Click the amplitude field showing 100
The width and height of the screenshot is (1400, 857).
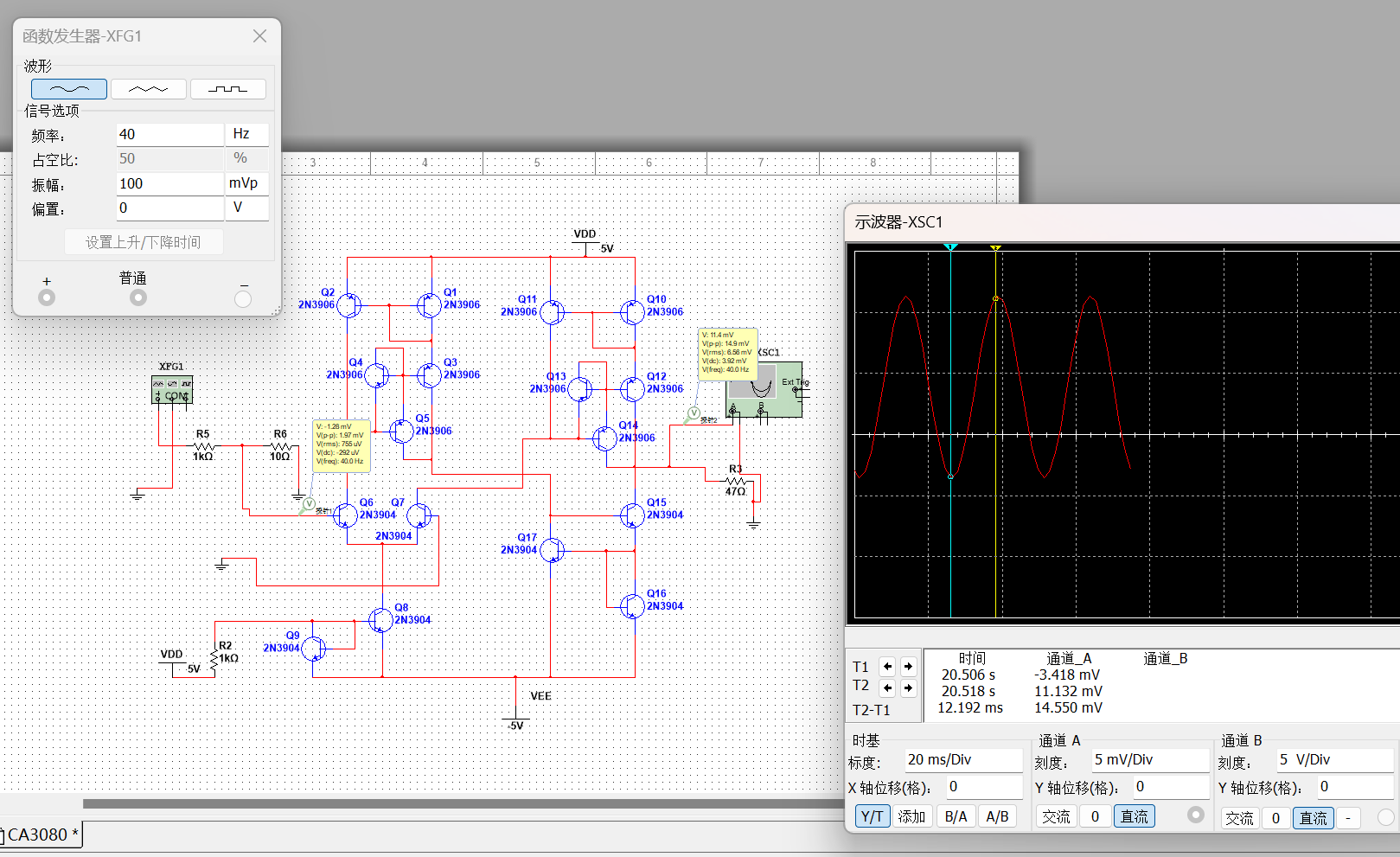(170, 183)
